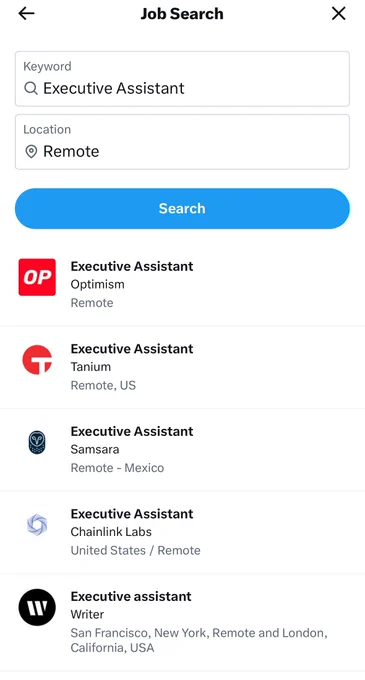Image resolution: width=365 pixels, height=680 pixels.
Task: Close the Job Search screen
Action: click(339, 13)
